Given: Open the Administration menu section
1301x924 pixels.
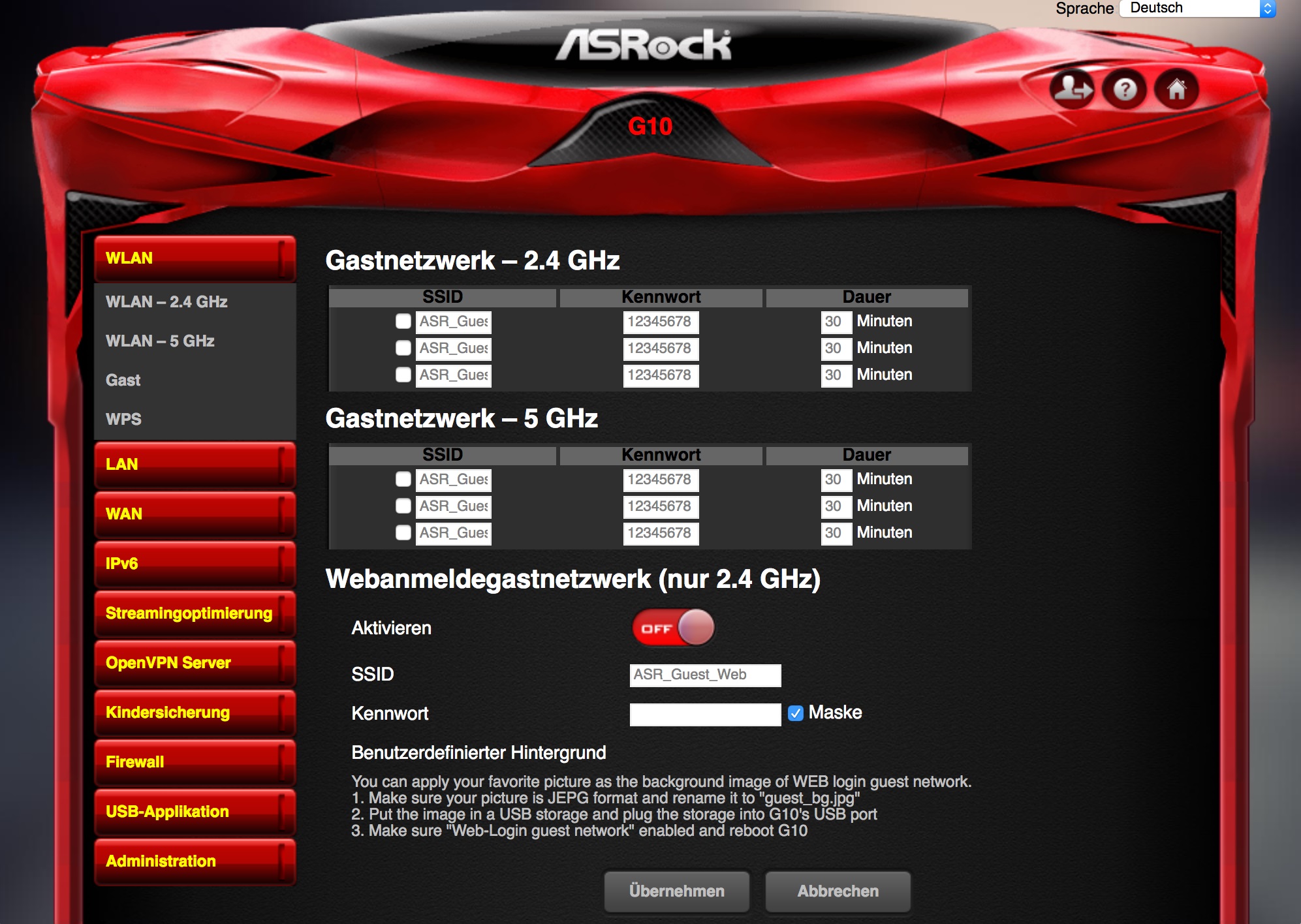Looking at the screenshot, I should tap(195, 861).
